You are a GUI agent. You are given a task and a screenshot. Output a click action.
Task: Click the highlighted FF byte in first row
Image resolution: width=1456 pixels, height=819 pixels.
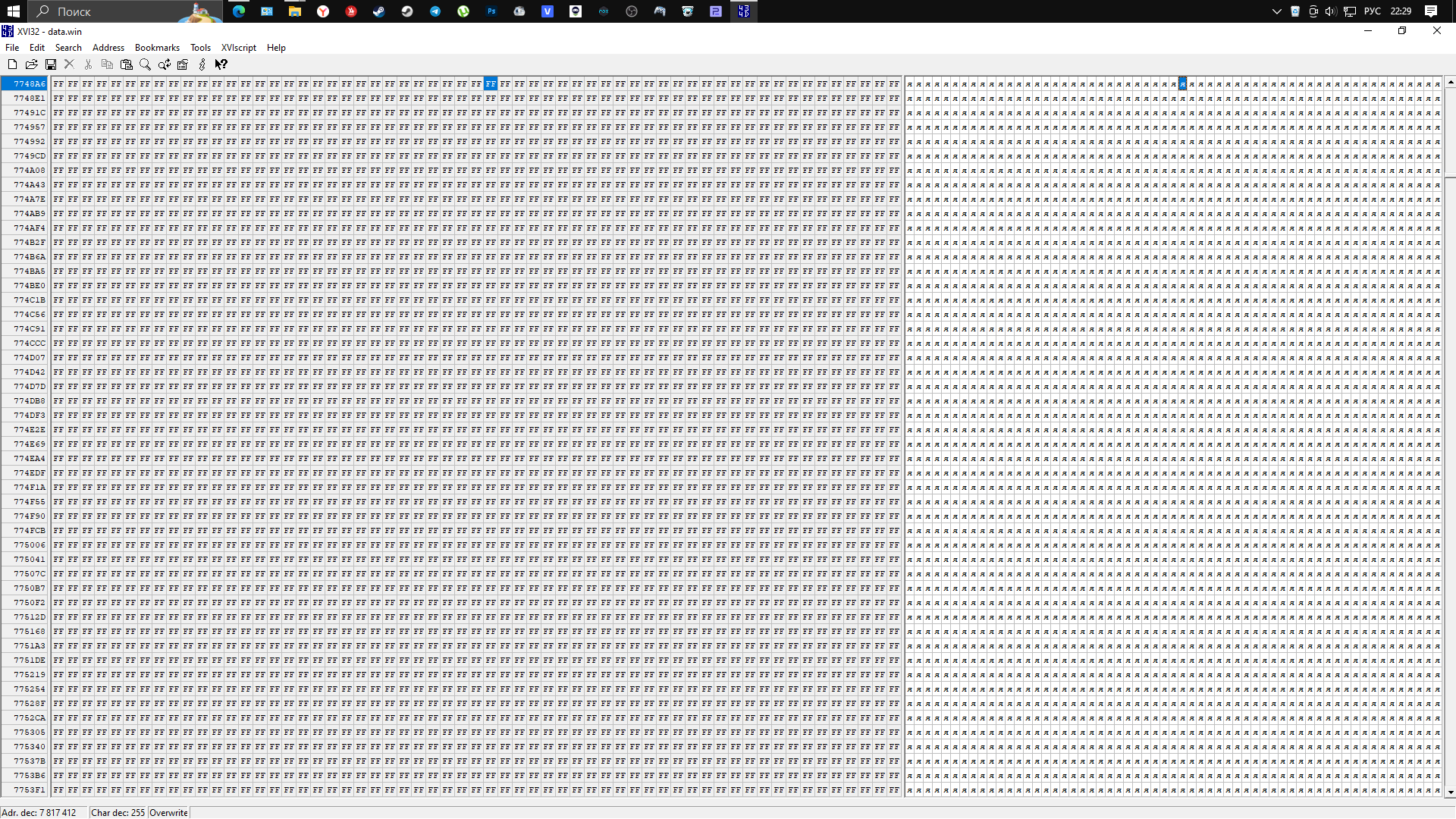click(491, 84)
